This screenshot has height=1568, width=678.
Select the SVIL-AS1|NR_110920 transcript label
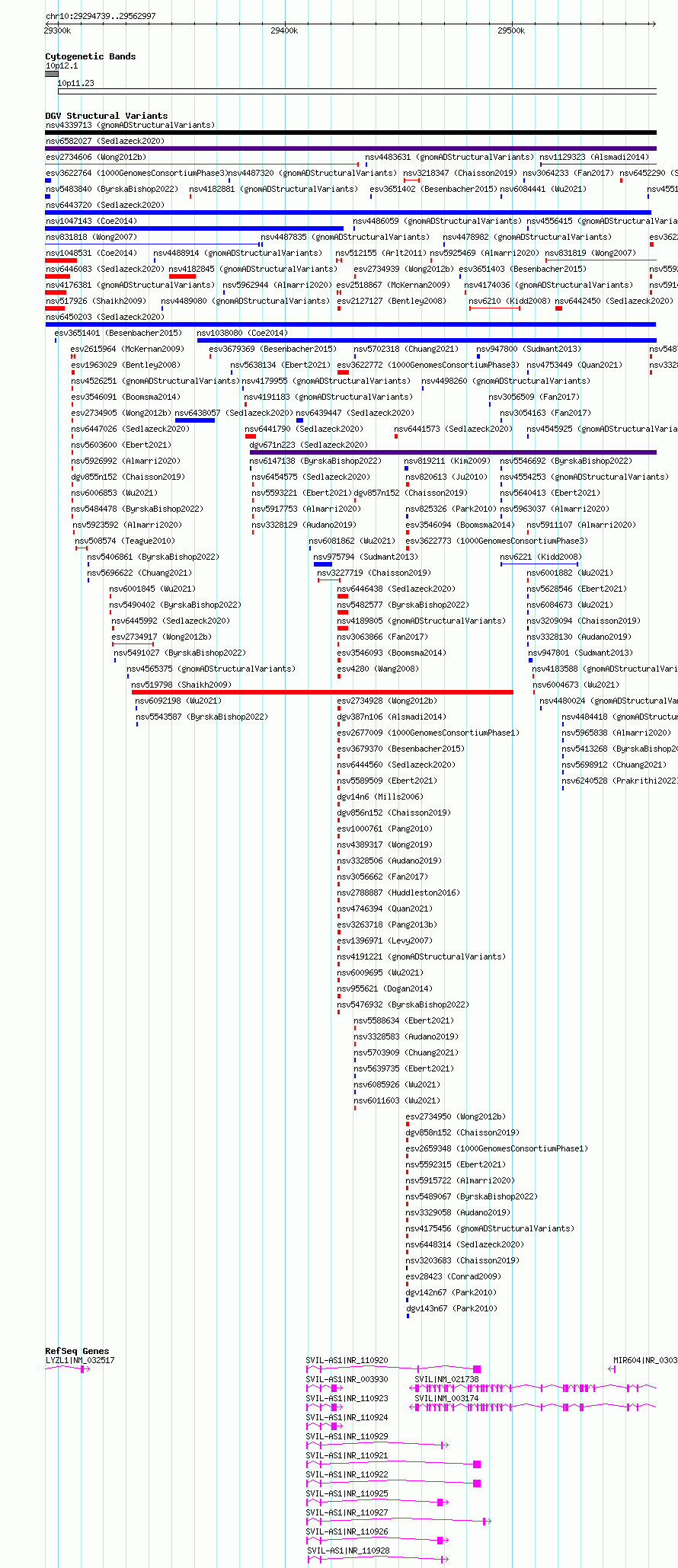tap(347, 1360)
